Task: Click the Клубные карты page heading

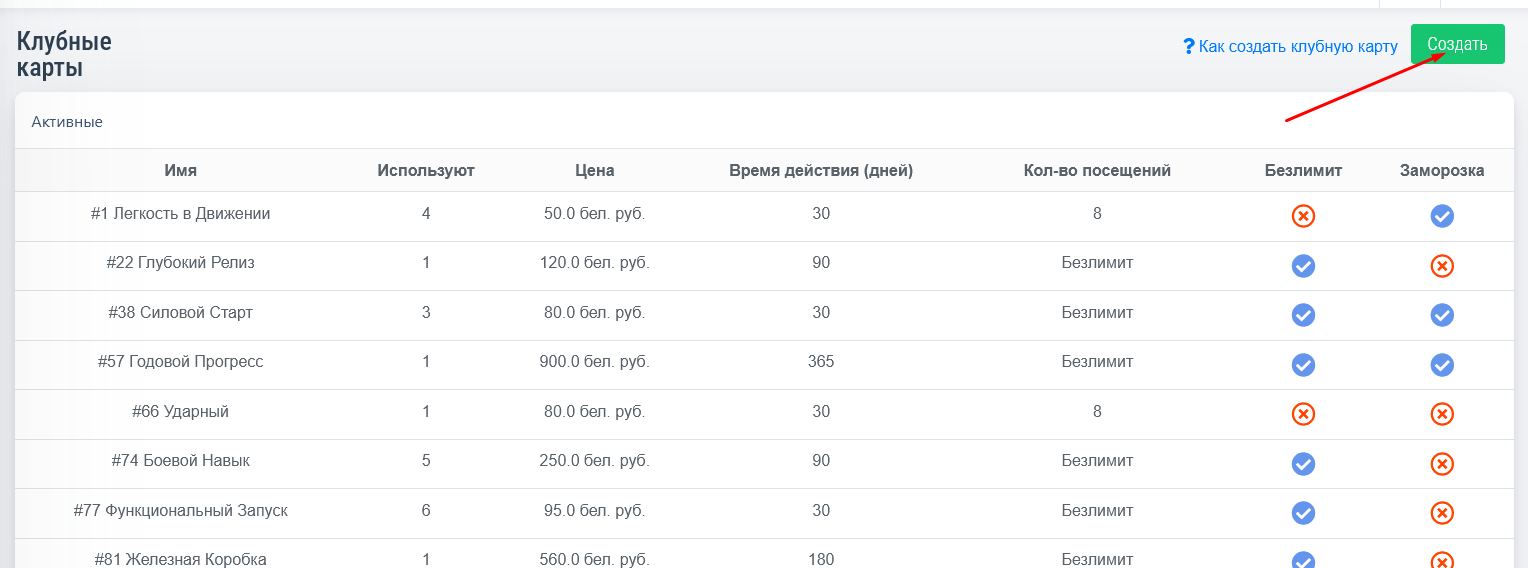Action: pyautogui.click(x=64, y=55)
